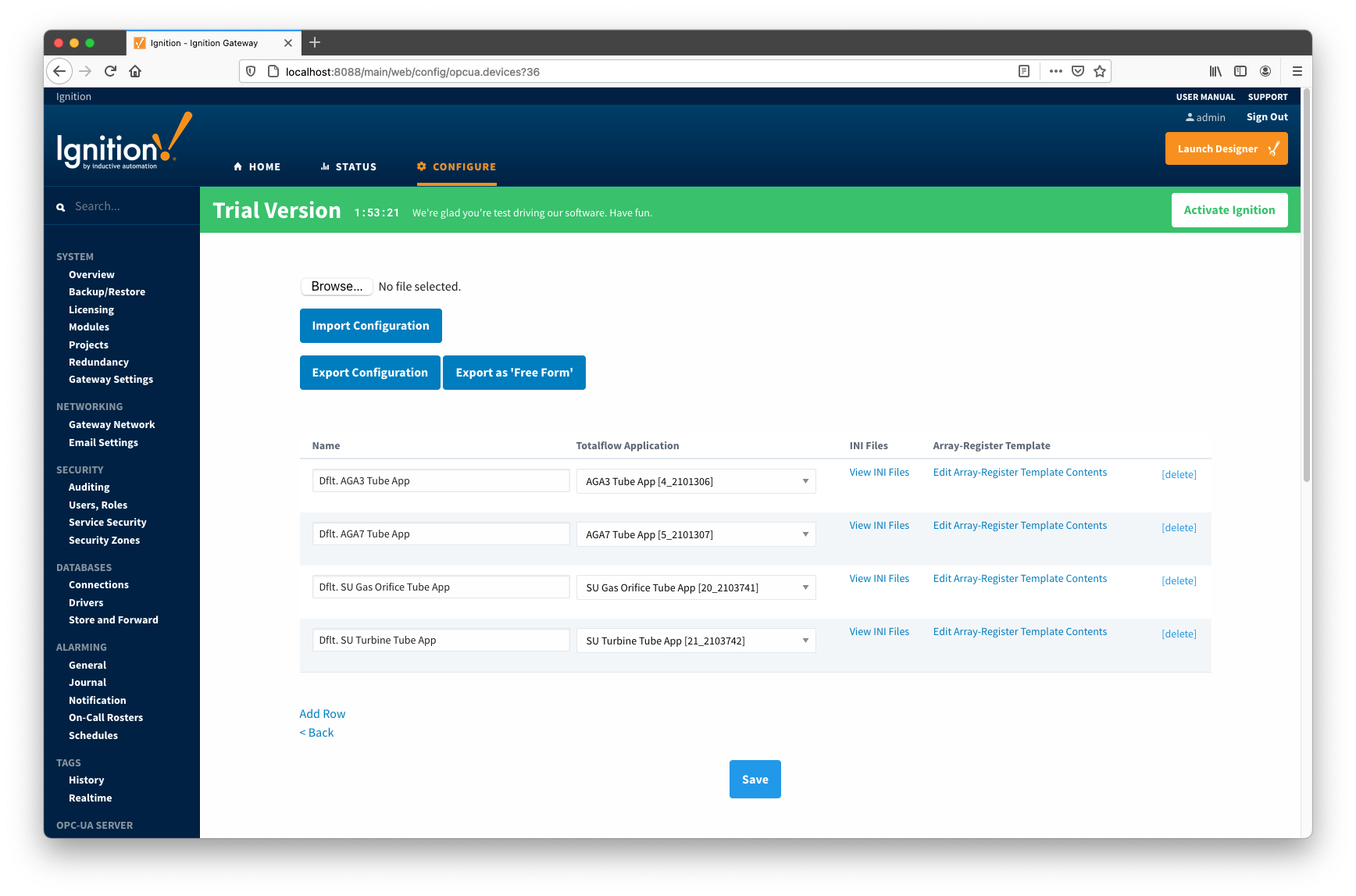Click the browser forward arrow
The width and height of the screenshot is (1356, 896).
(x=85, y=71)
